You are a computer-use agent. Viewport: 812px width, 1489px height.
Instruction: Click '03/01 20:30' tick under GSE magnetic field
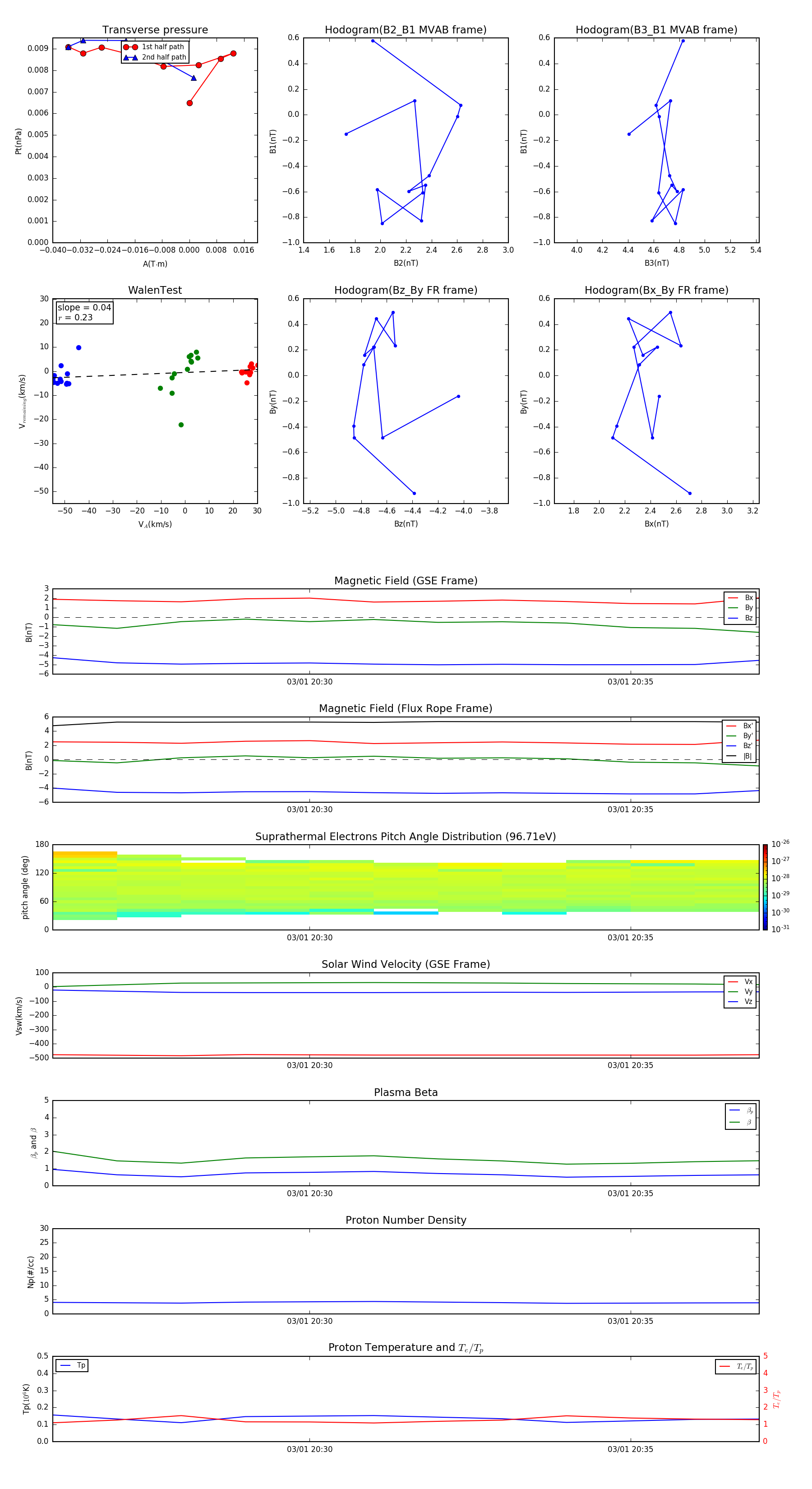point(310,682)
